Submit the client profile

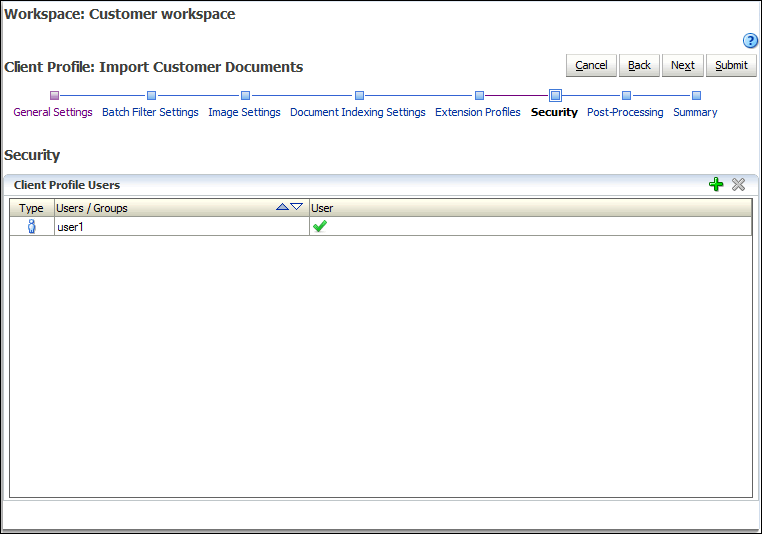pyautogui.click(x=731, y=65)
